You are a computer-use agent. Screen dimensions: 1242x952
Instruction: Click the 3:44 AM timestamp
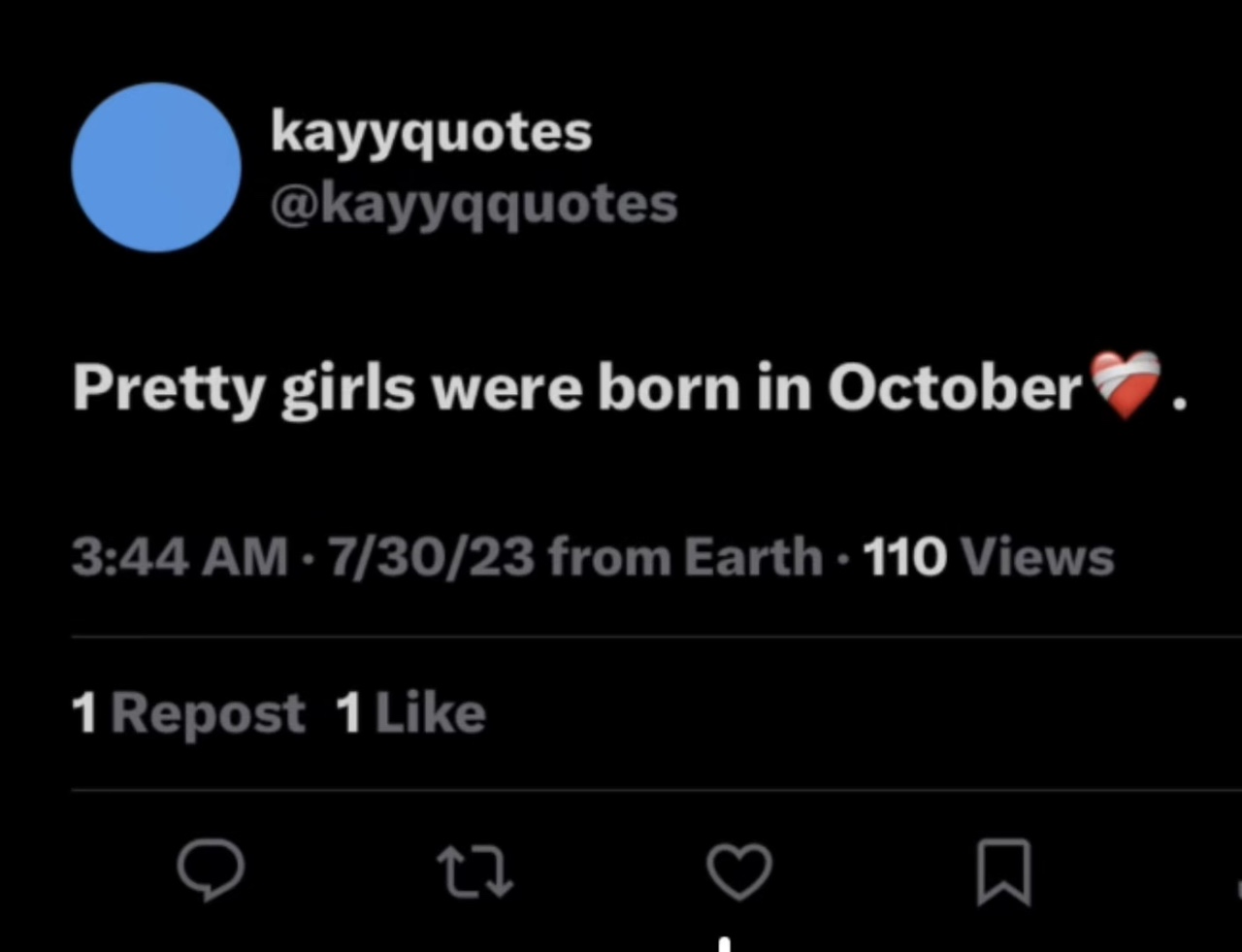click(x=180, y=558)
